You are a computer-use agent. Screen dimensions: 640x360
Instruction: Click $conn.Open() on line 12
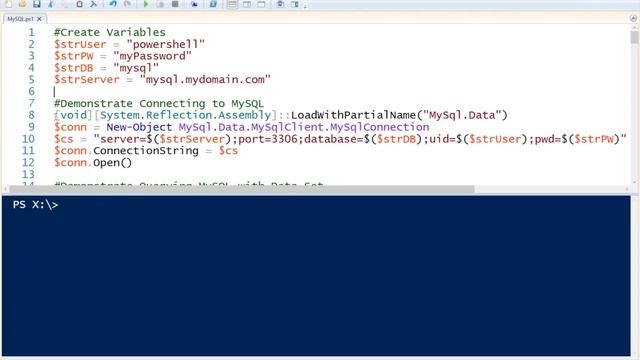point(93,162)
